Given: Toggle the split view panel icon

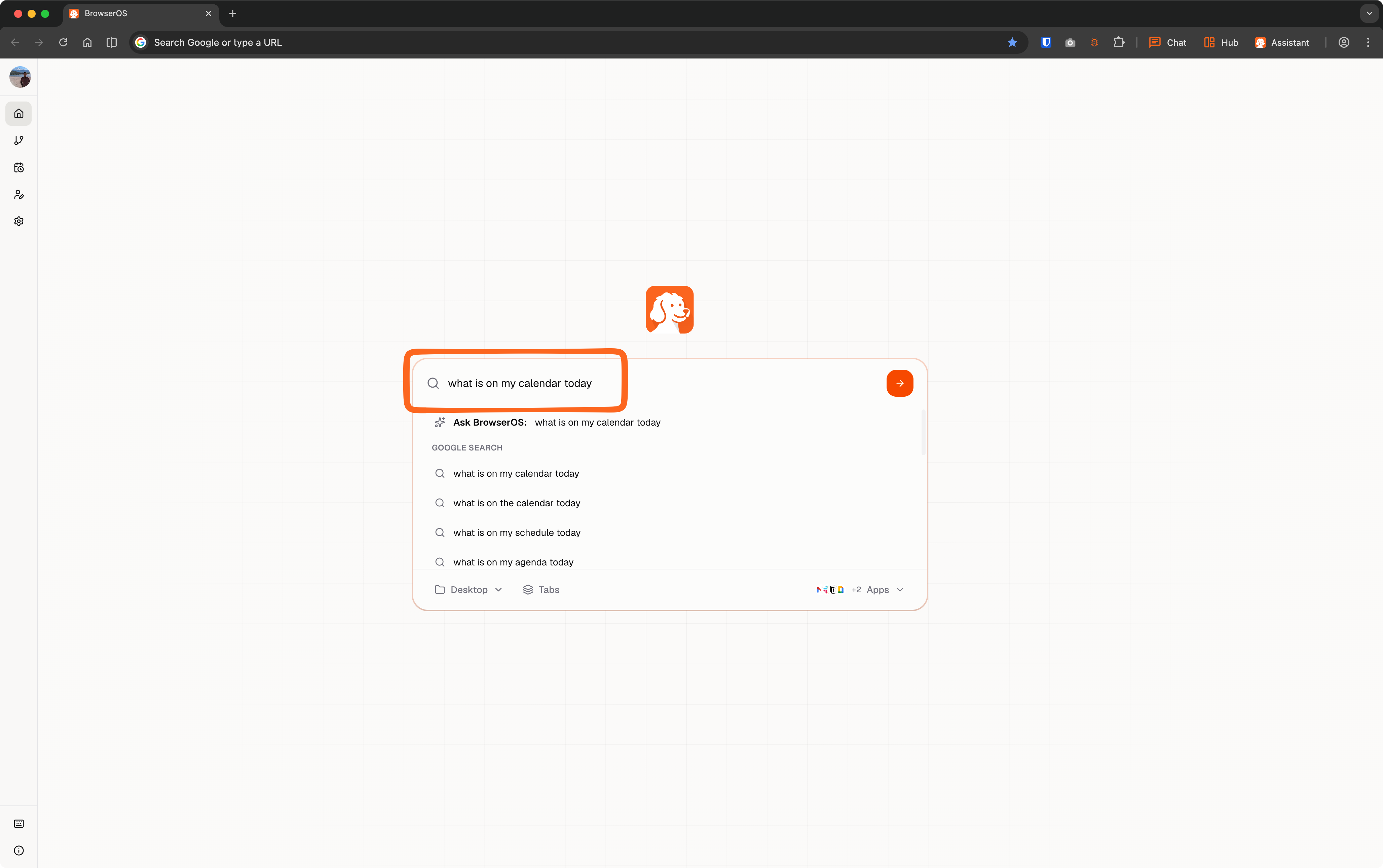Looking at the screenshot, I should pos(111,42).
